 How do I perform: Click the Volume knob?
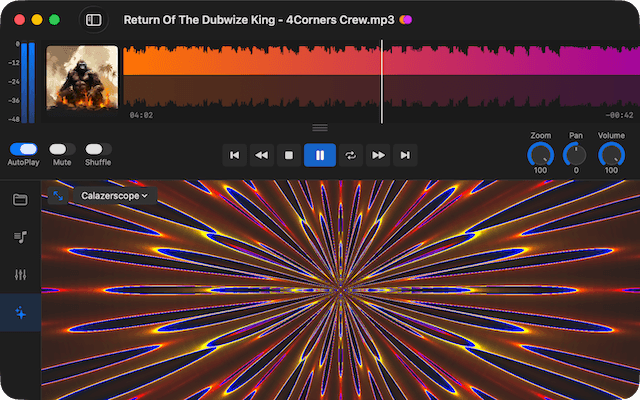pos(611,154)
